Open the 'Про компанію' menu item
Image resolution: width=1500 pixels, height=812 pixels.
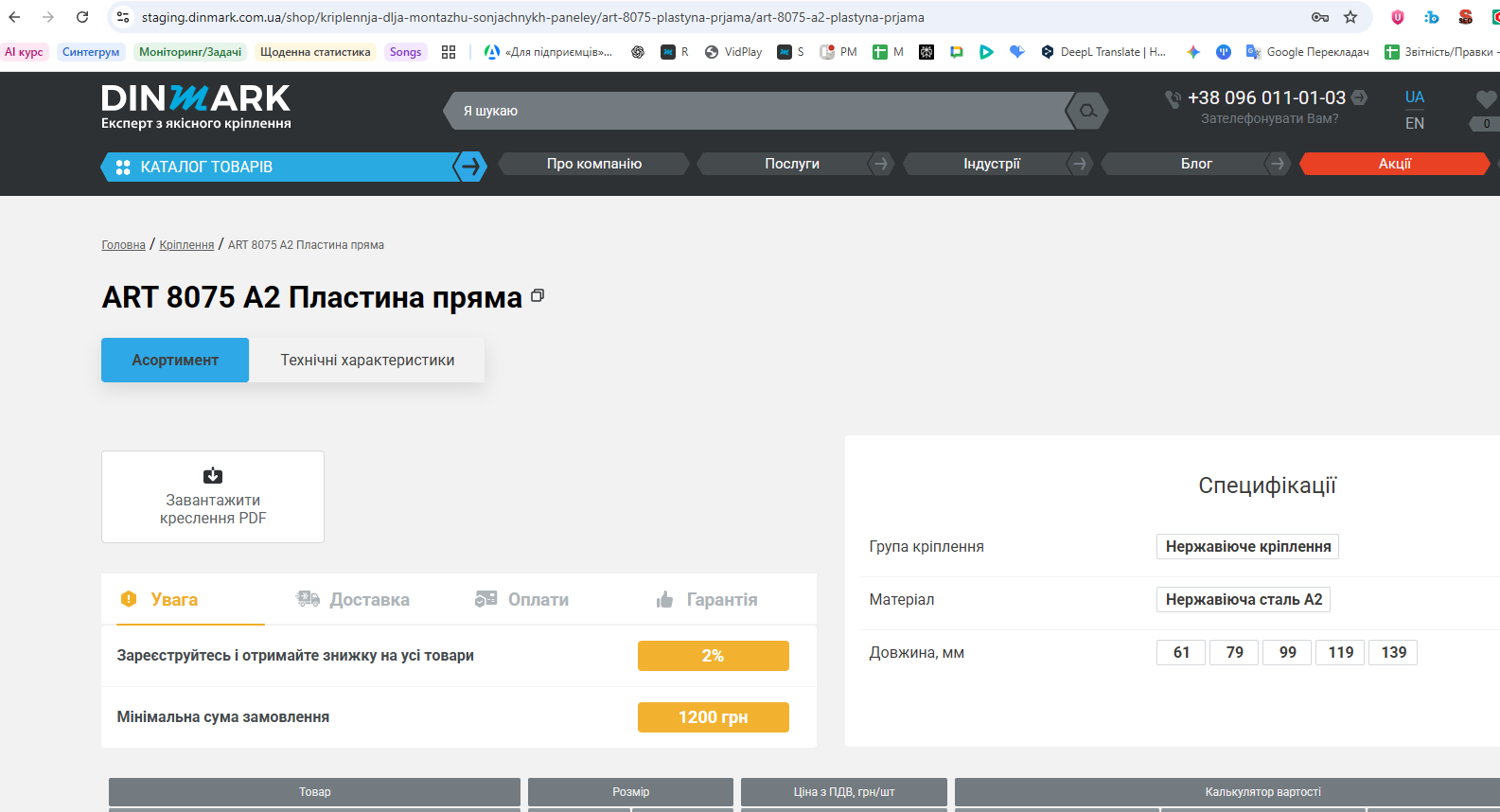(x=594, y=164)
